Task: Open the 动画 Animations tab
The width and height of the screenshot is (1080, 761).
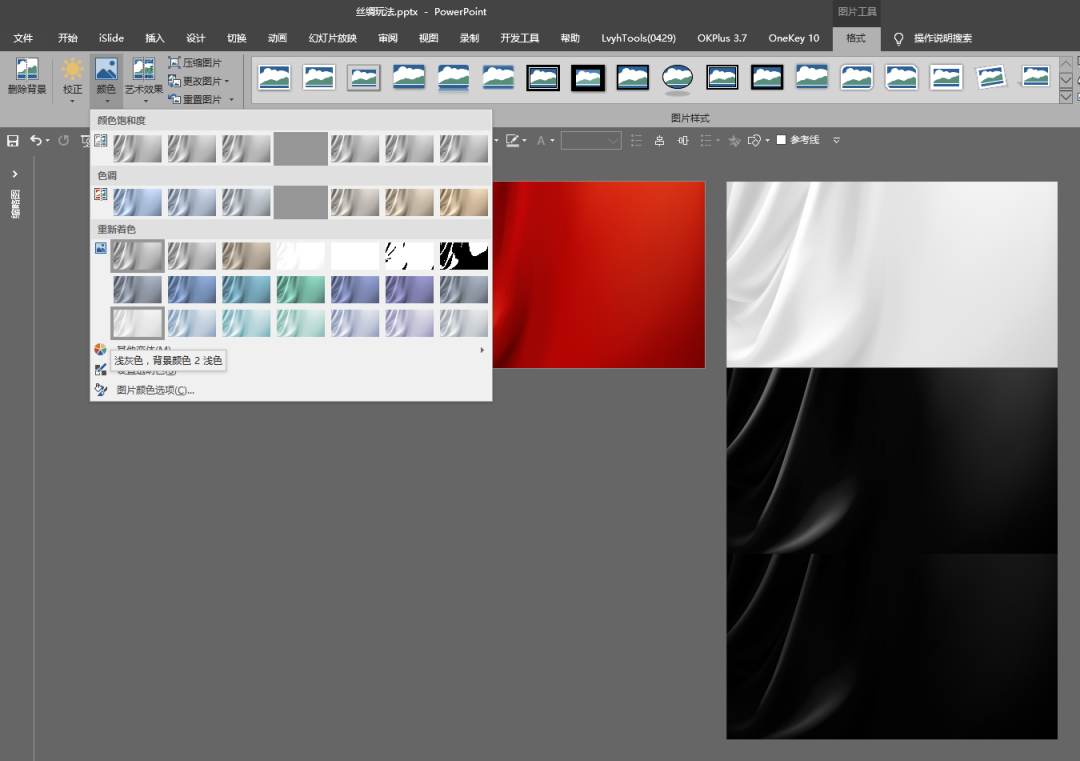Action: (277, 39)
